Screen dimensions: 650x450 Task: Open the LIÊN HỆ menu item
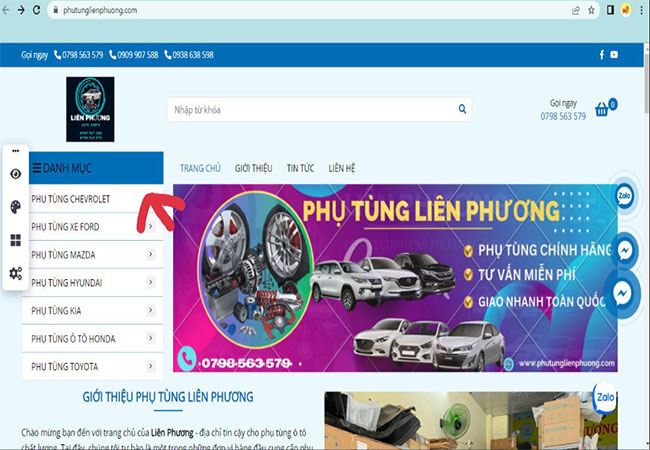[x=342, y=168]
